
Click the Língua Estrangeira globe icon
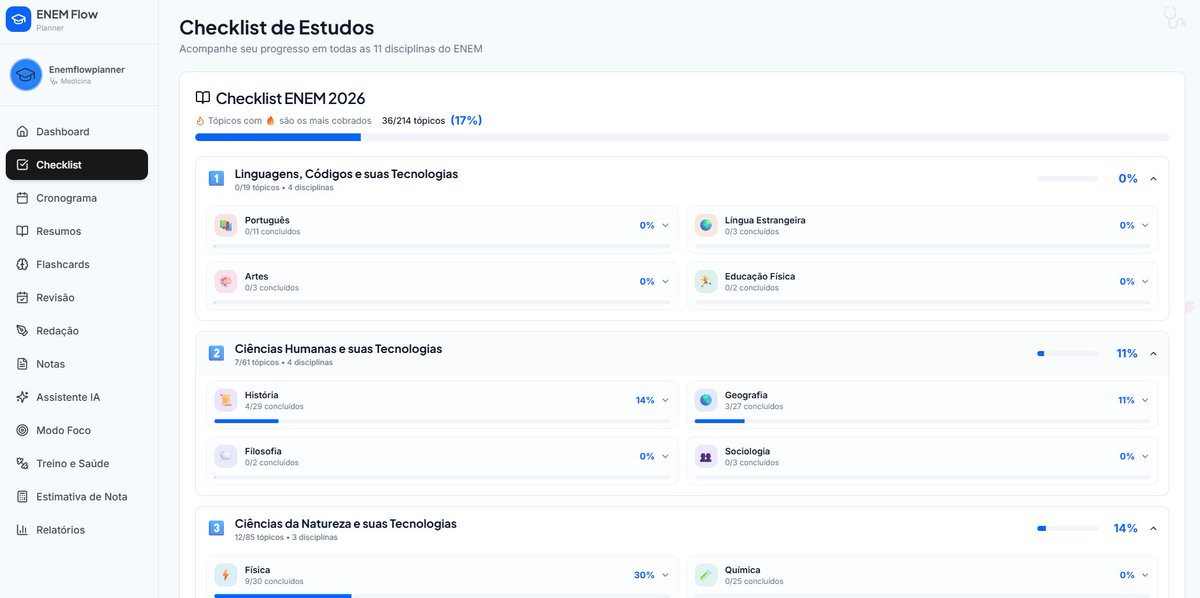click(706, 225)
